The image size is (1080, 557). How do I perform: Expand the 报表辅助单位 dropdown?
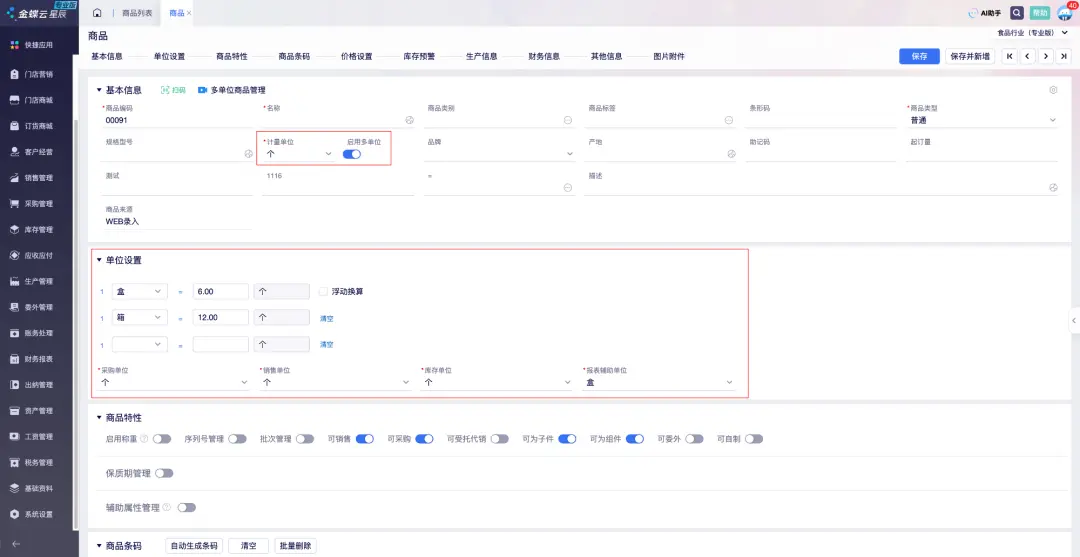pos(729,382)
